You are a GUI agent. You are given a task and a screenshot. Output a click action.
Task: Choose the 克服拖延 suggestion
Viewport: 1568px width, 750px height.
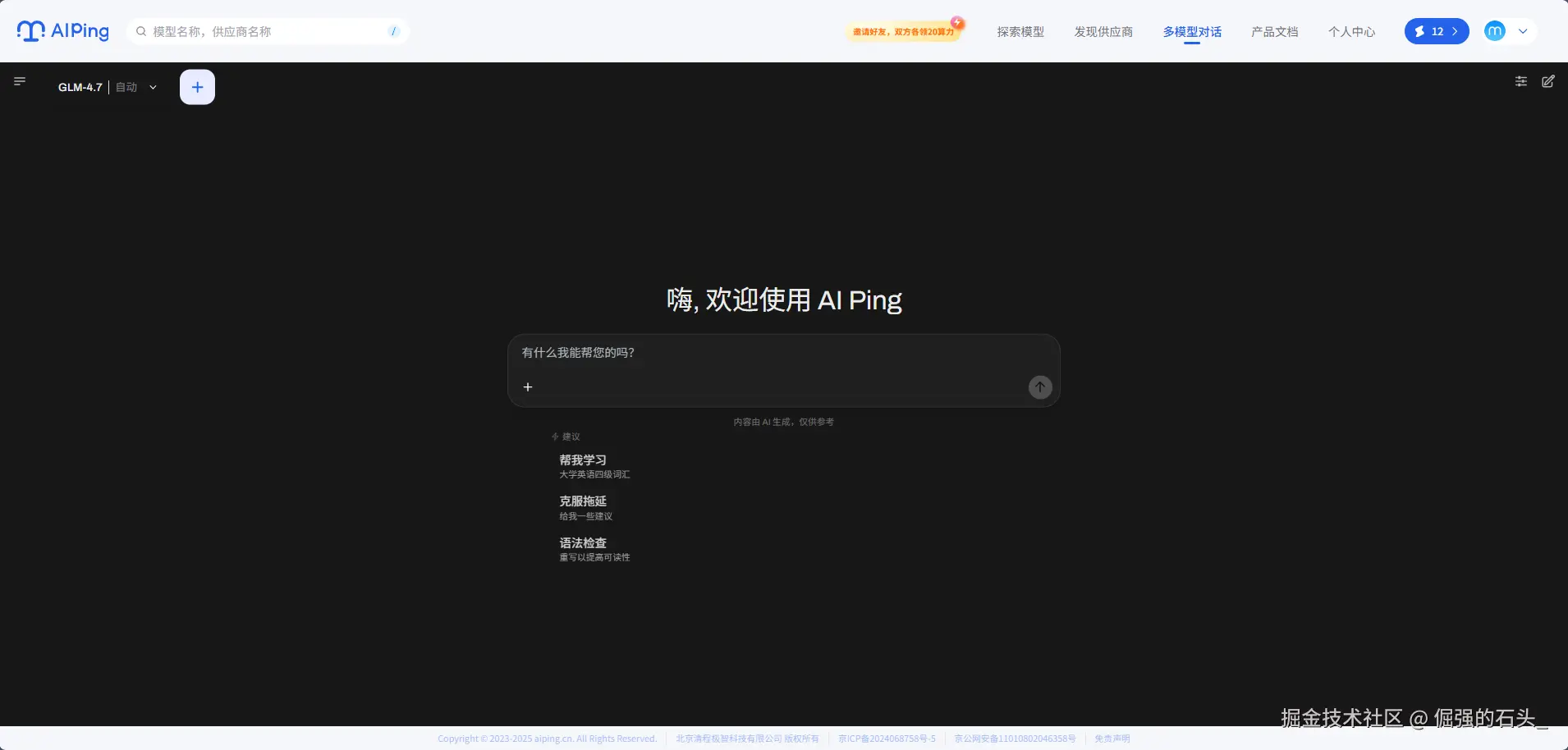pos(586,508)
